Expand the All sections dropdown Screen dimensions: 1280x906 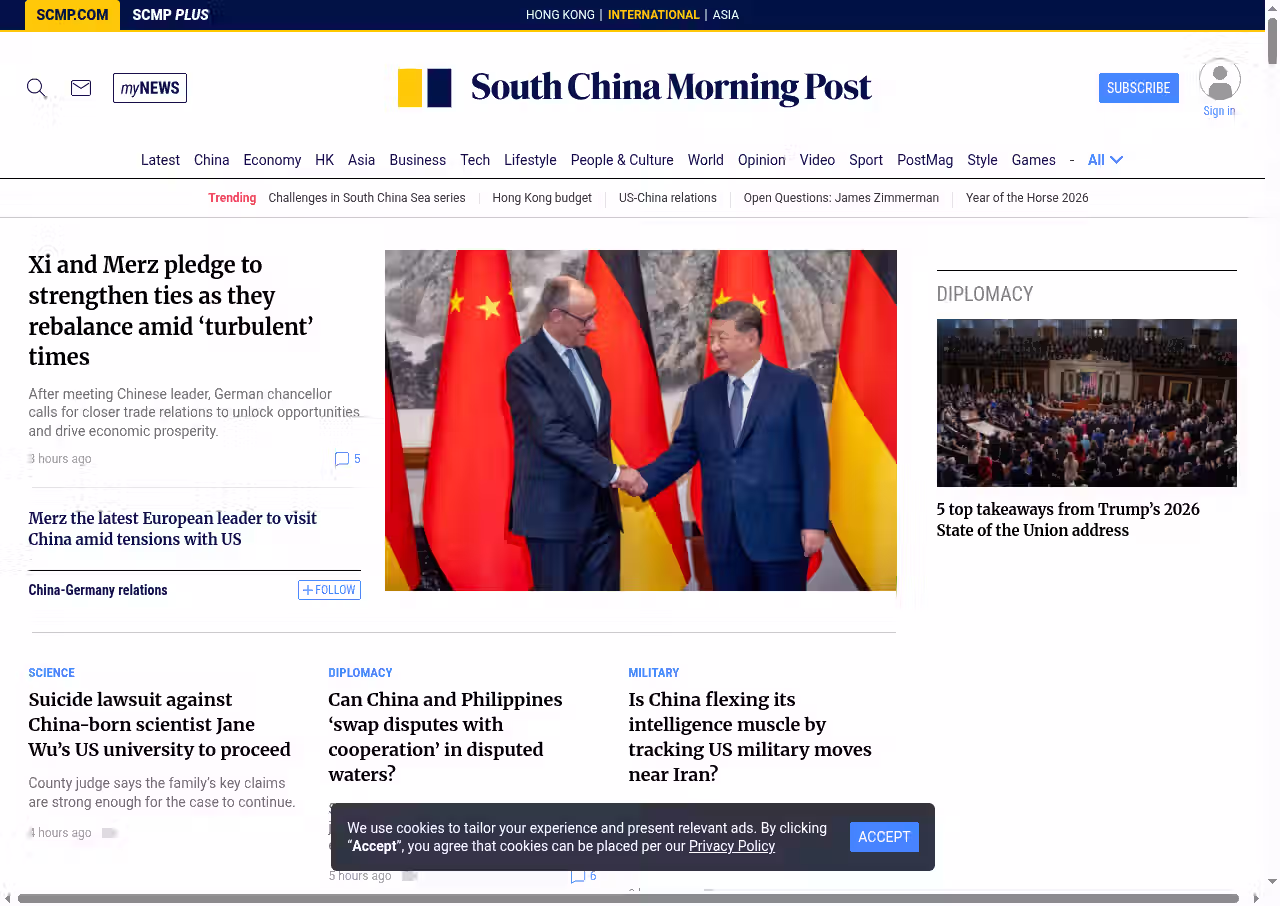point(1105,160)
